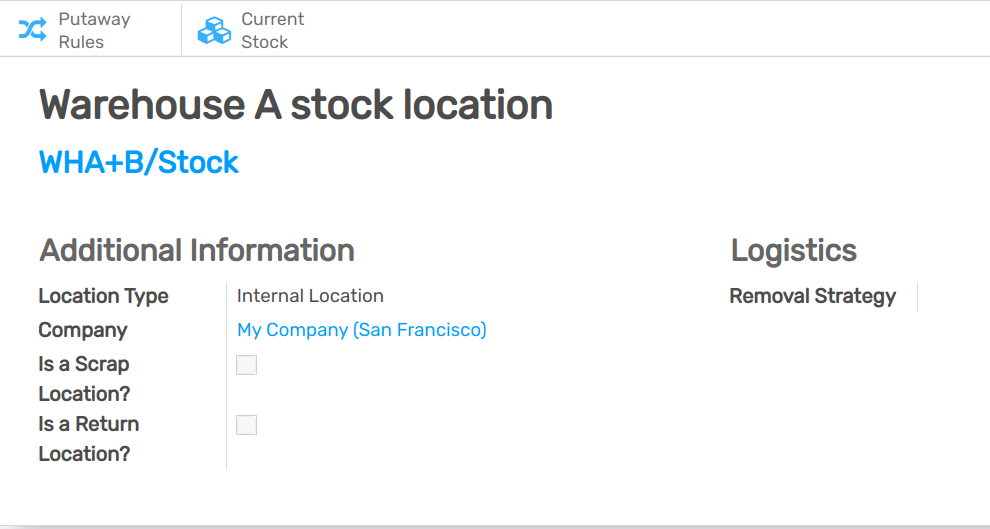Screen dimensions: 990x529
Task: Click the Location Type label
Action: click(103, 296)
